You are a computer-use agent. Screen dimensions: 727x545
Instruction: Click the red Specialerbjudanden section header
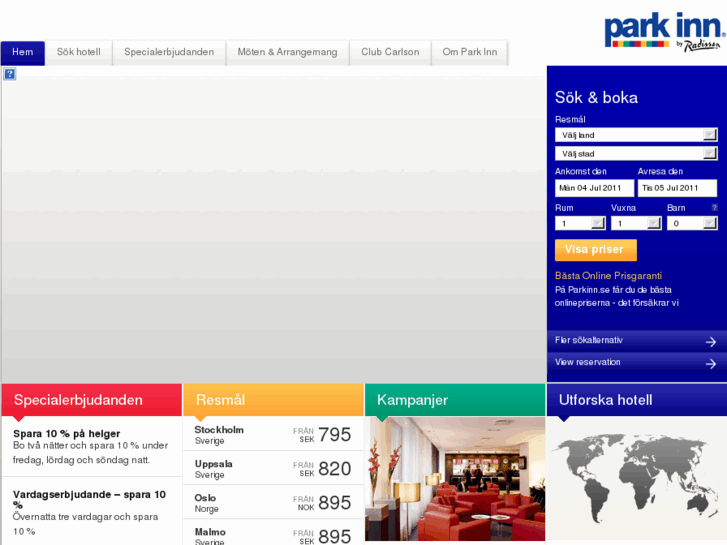coord(92,400)
